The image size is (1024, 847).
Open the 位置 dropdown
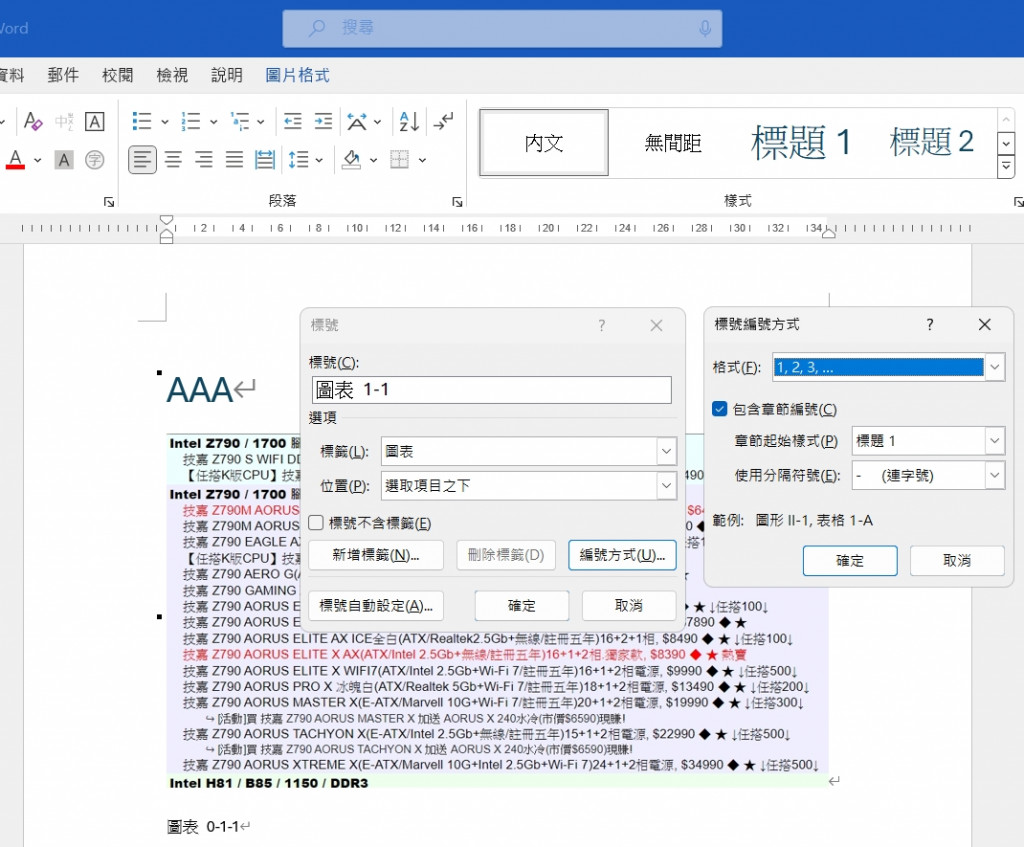[x=666, y=485]
